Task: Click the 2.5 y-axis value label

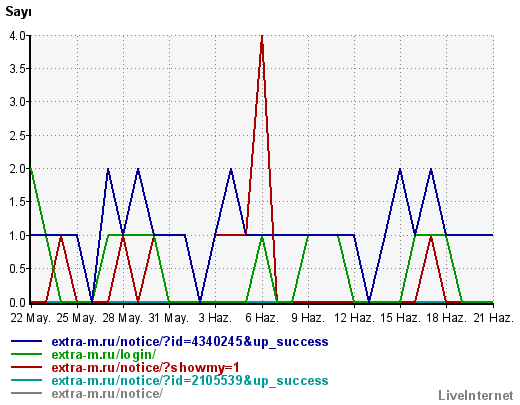Action: click(x=18, y=136)
